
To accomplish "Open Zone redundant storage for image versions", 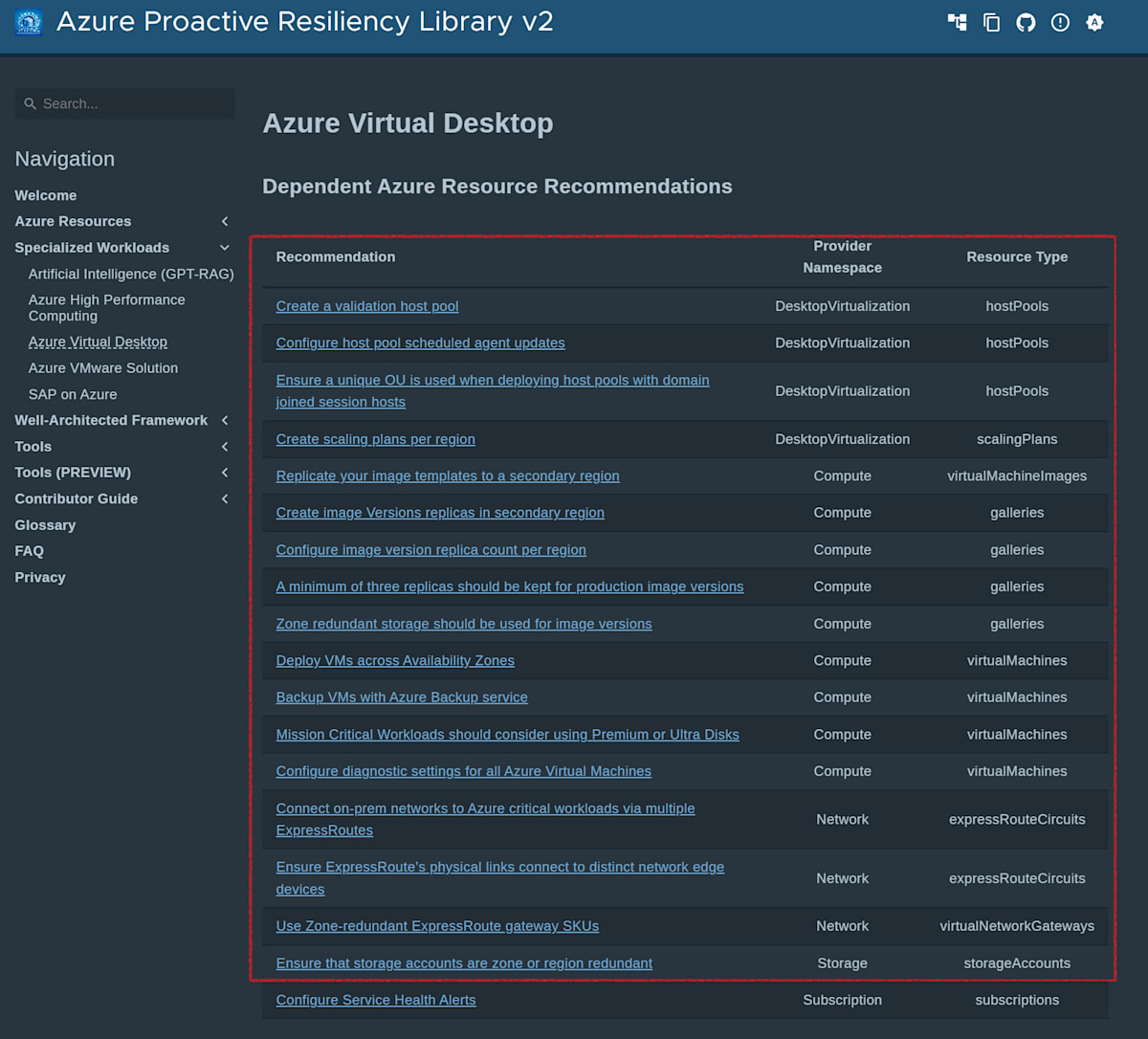I will [464, 624].
